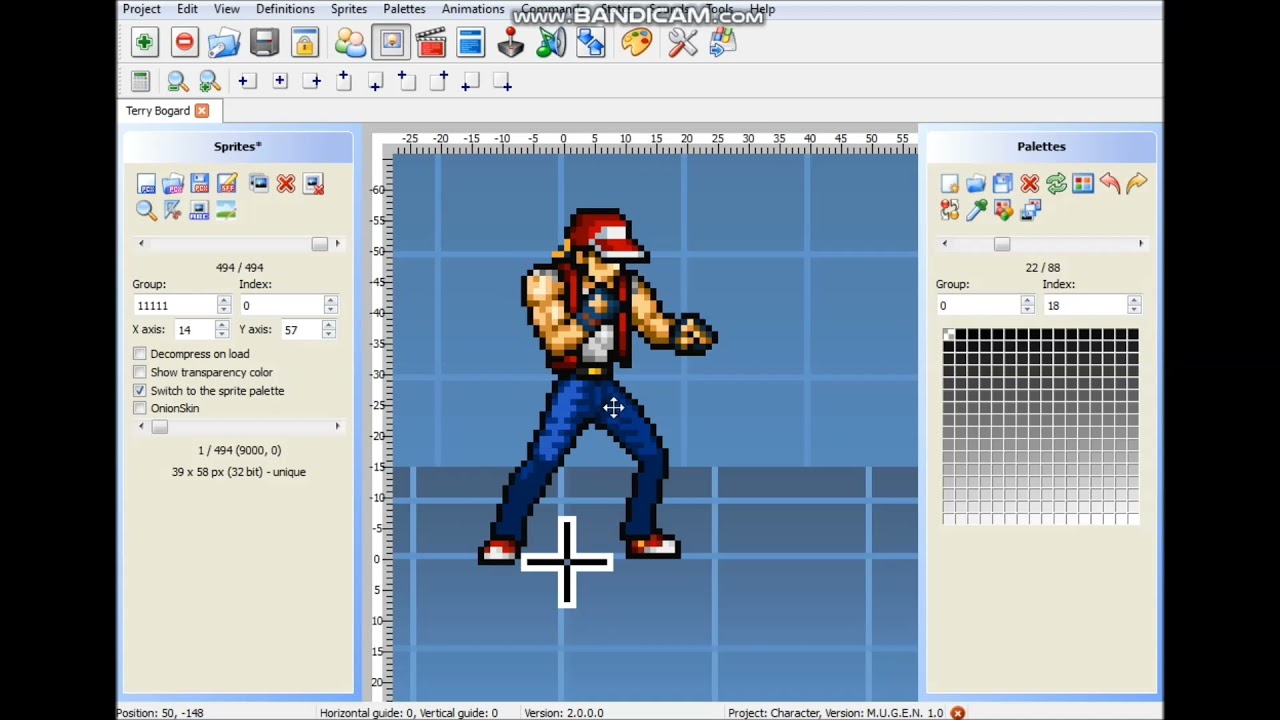Click the sprite Group input field

click(175, 305)
